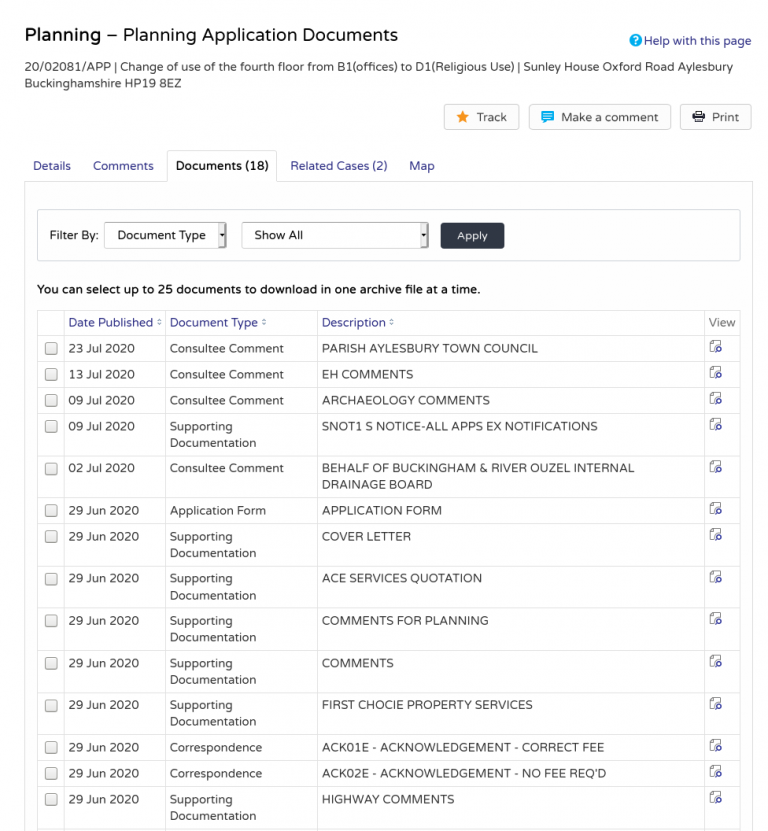View the HIGHWAY COMMENTS document
This screenshot has width=768, height=831.
[715, 797]
